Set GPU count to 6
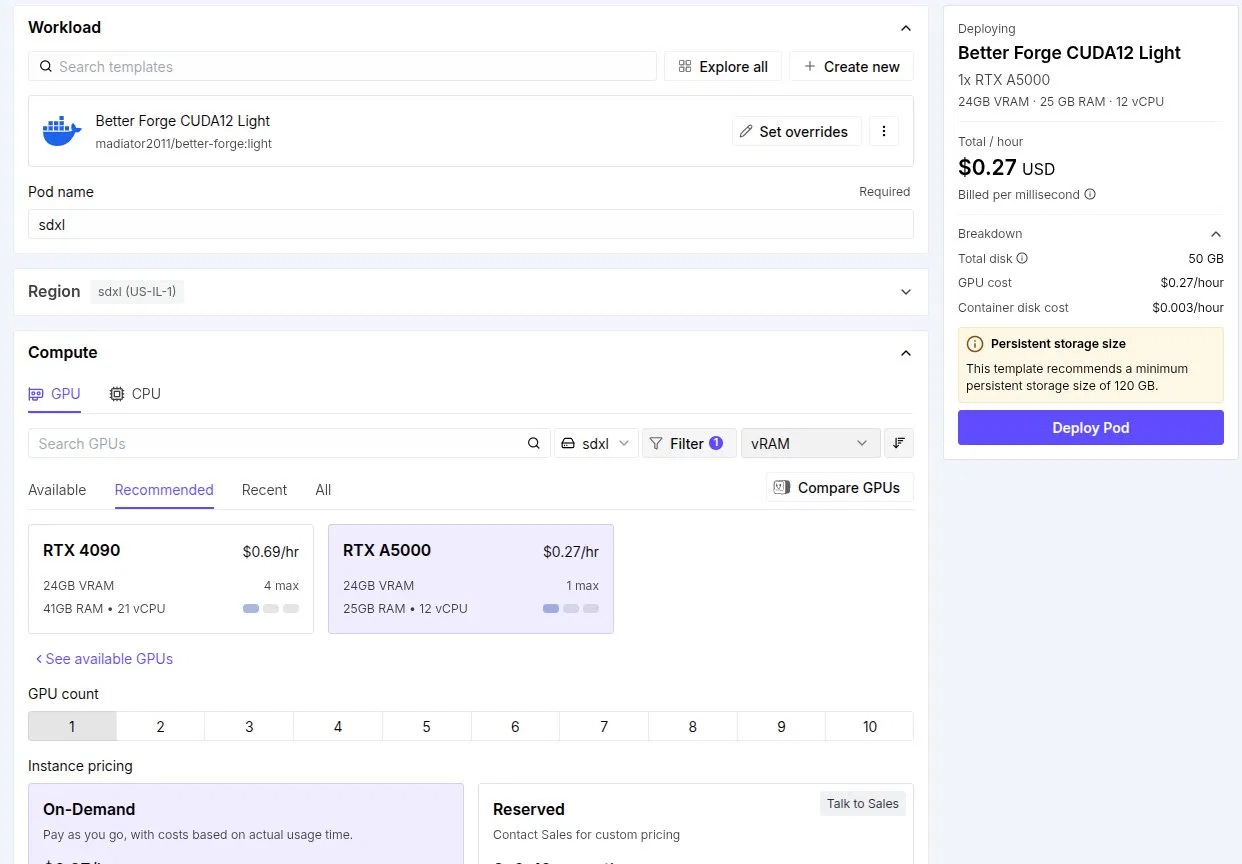 click(x=515, y=726)
